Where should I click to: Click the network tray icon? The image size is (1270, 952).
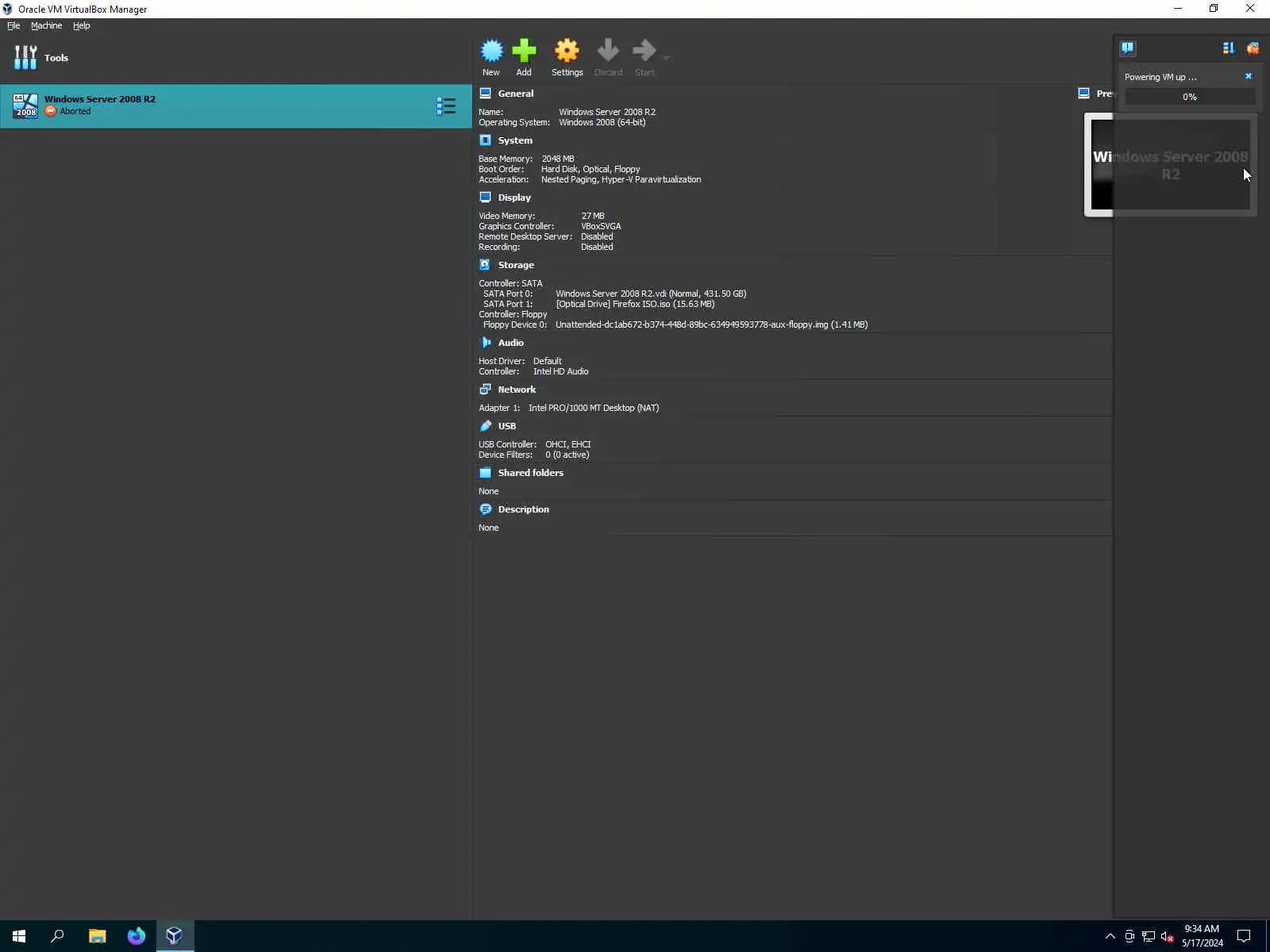pos(1149,937)
